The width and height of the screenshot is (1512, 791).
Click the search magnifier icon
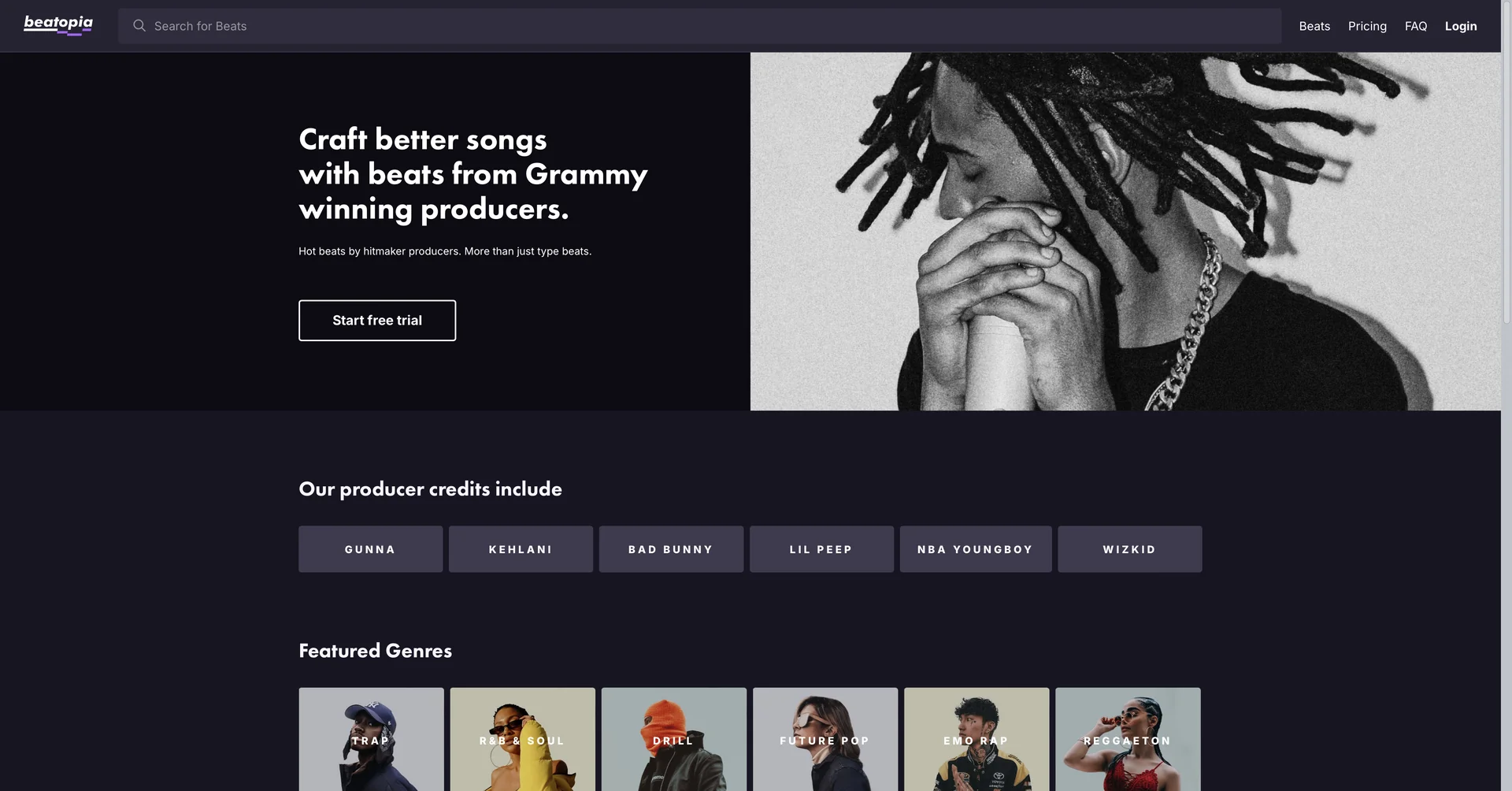click(139, 26)
